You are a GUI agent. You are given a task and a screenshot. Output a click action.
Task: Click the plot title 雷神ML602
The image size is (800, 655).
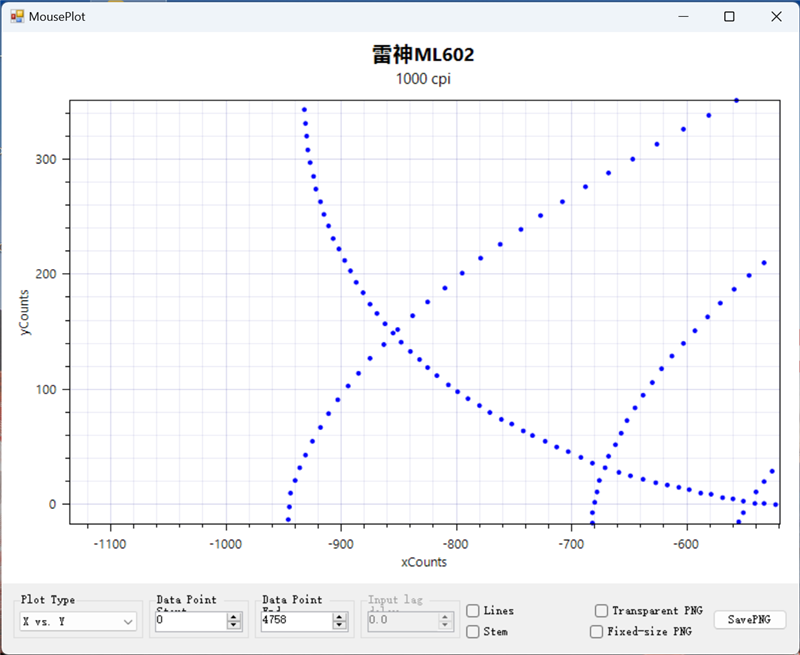click(423, 55)
